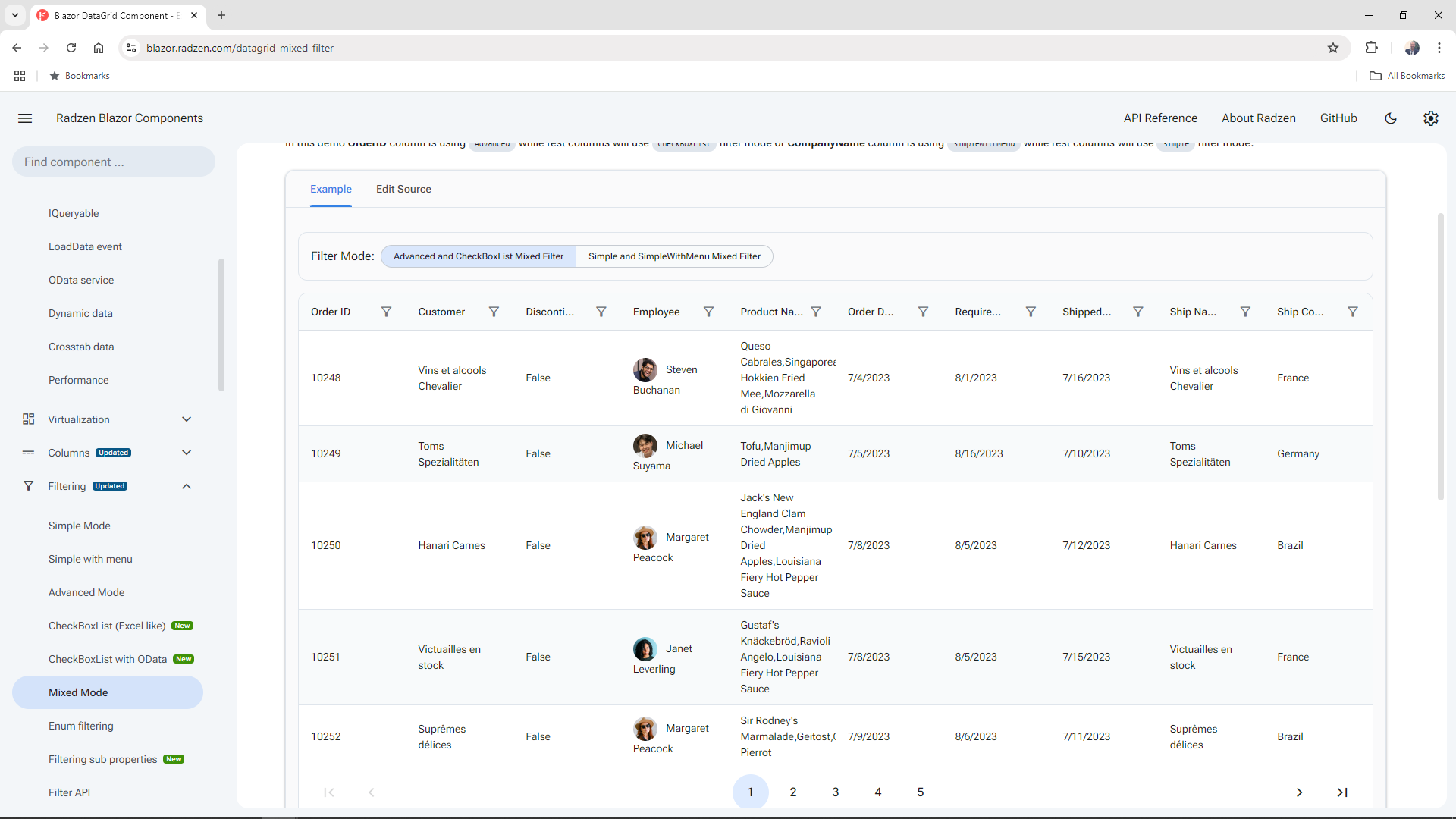Open All Bookmarks folder

(1407, 76)
